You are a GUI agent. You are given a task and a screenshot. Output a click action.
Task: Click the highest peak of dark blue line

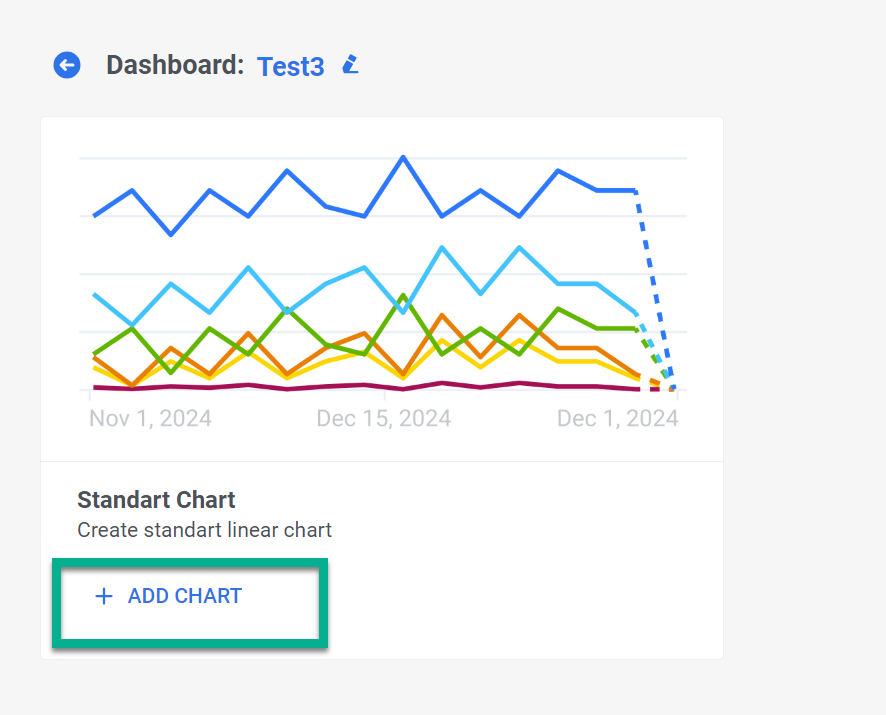click(x=403, y=158)
